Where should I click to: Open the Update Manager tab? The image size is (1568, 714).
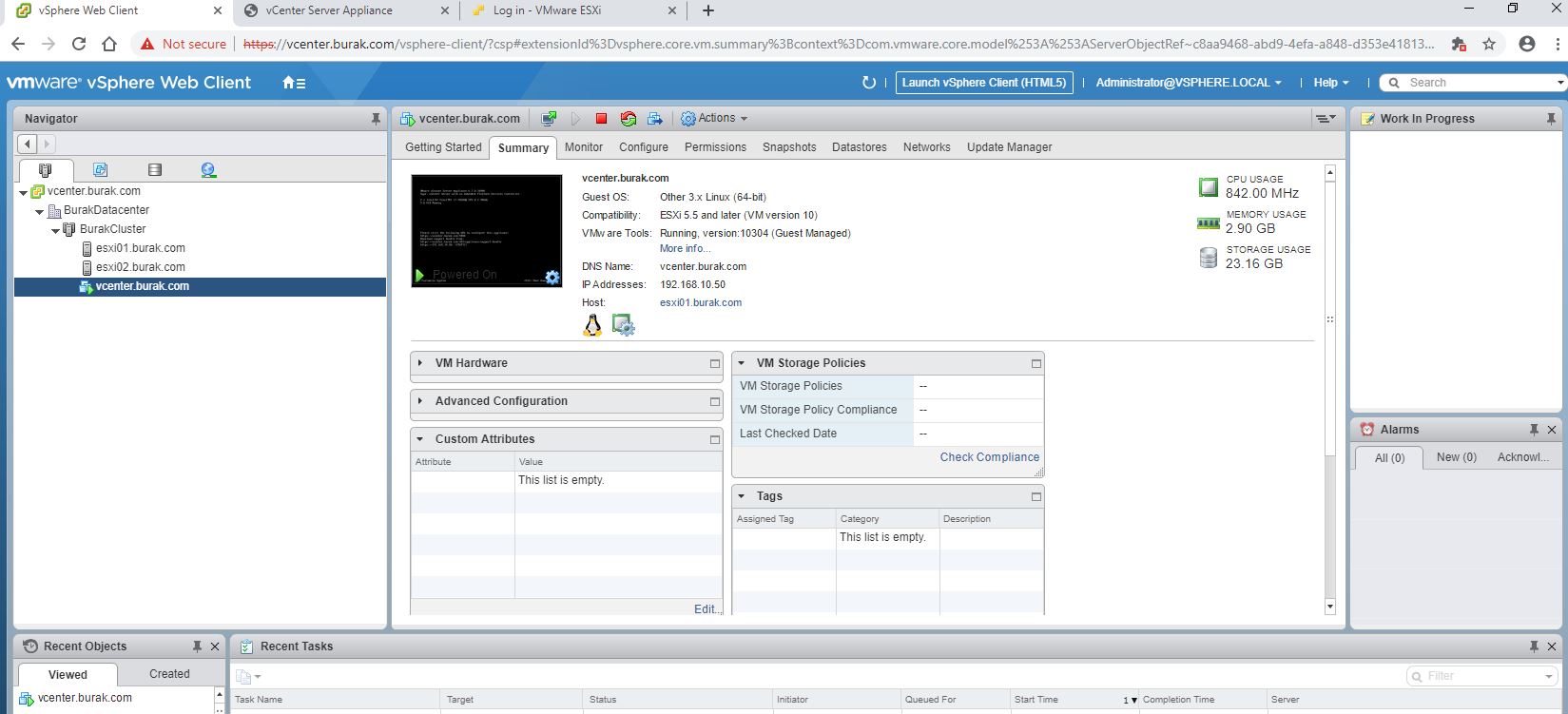[x=1010, y=147]
